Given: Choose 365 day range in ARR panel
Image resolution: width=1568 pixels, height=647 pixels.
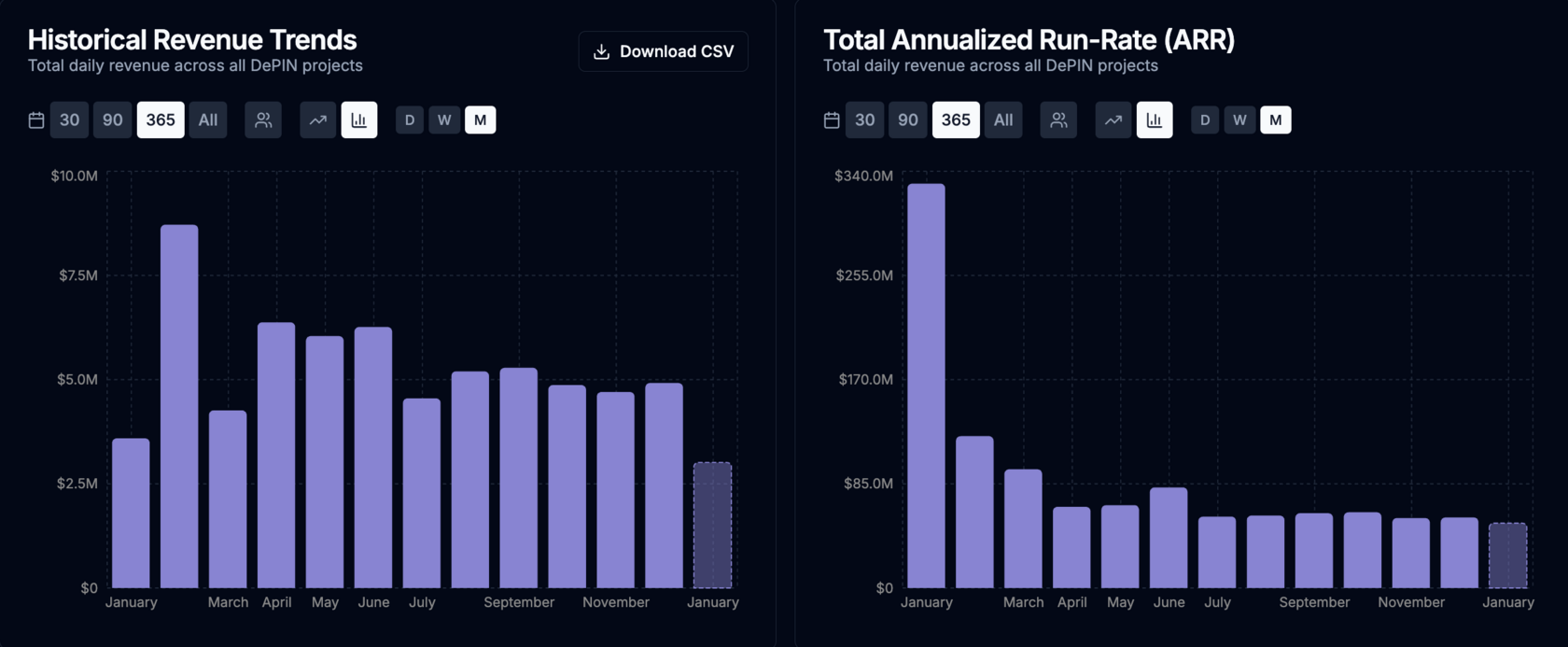Looking at the screenshot, I should click(956, 120).
